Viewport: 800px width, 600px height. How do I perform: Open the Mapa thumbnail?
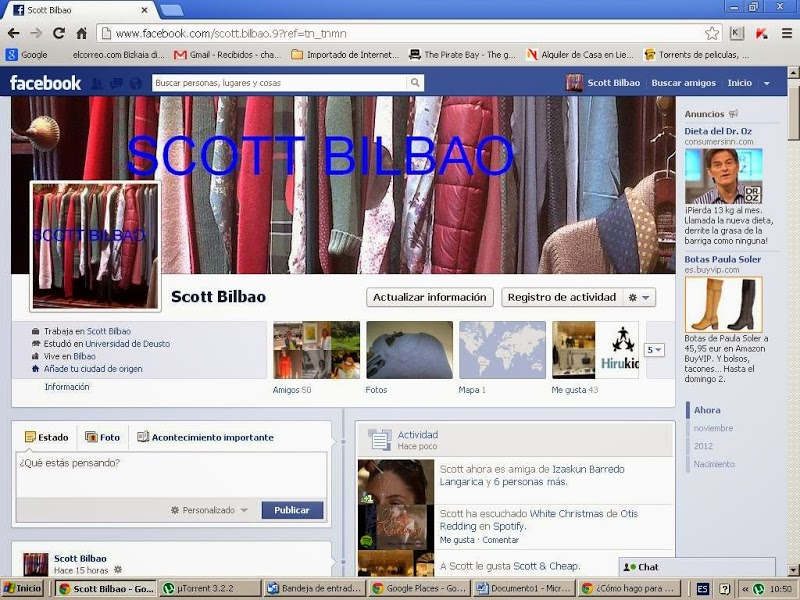pyautogui.click(x=502, y=349)
